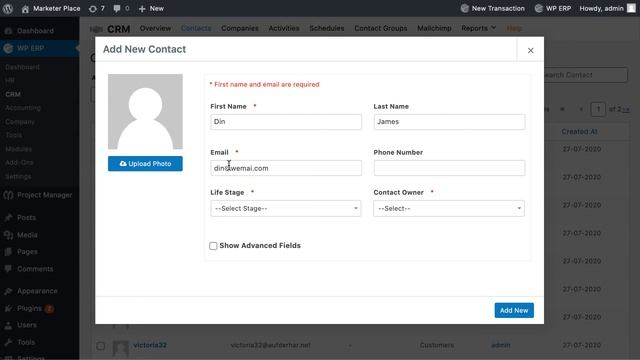The height and width of the screenshot is (360, 640).
Task: Click the updates icon showing 7
Action: pos(97,9)
